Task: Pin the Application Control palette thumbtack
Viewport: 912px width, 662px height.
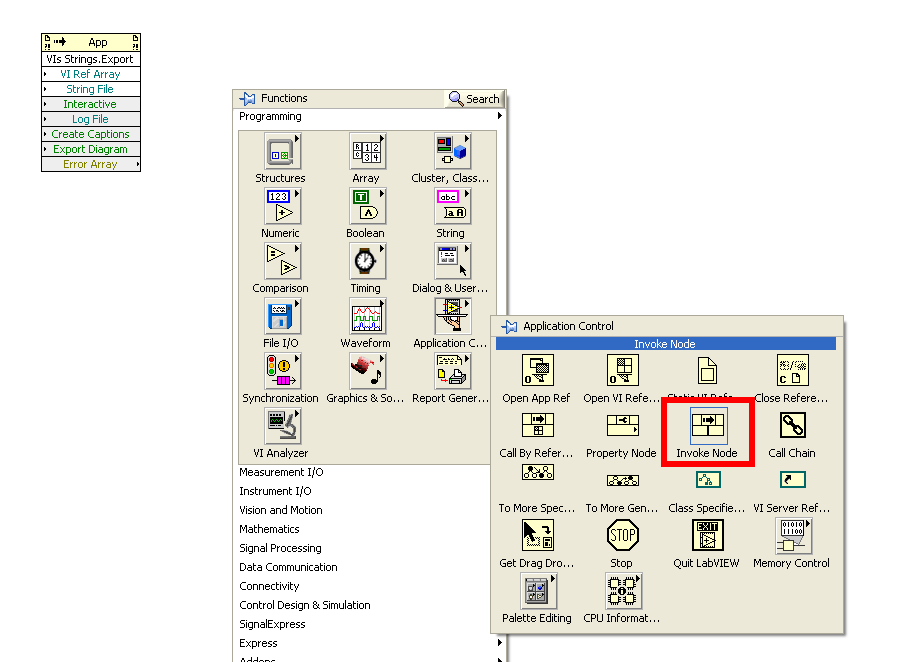Action: (509, 327)
